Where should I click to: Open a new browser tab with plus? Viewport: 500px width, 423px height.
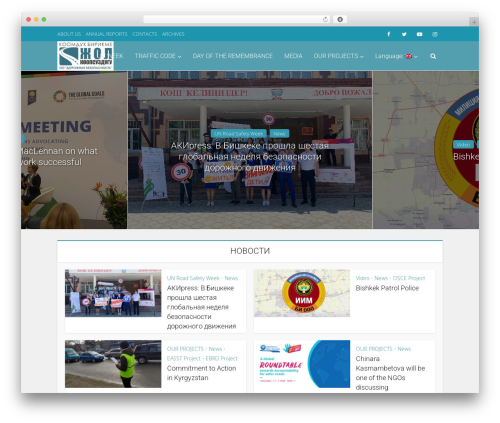point(474,22)
